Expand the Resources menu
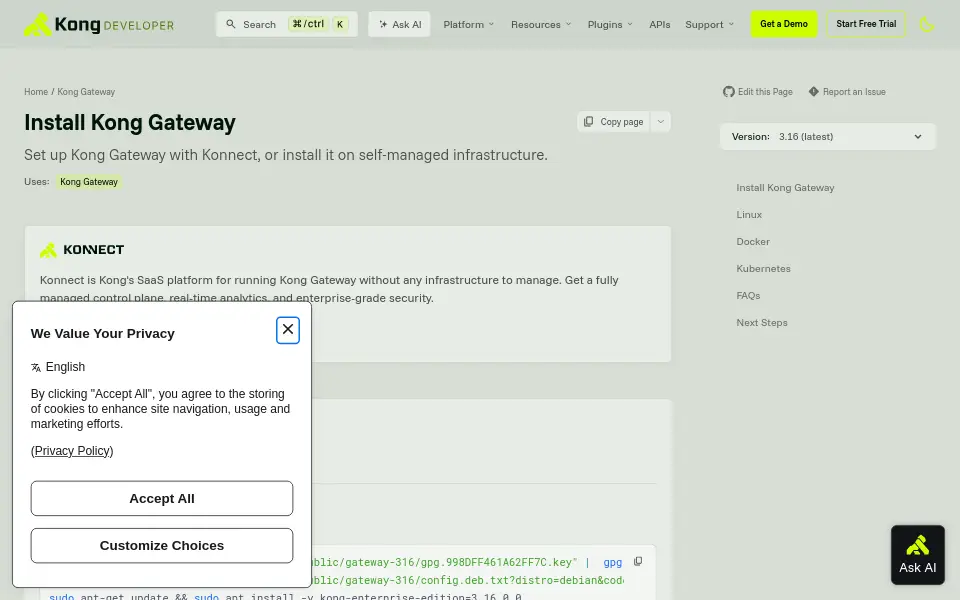Image resolution: width=960 pixels, height=600 pixels. [541, 24]
